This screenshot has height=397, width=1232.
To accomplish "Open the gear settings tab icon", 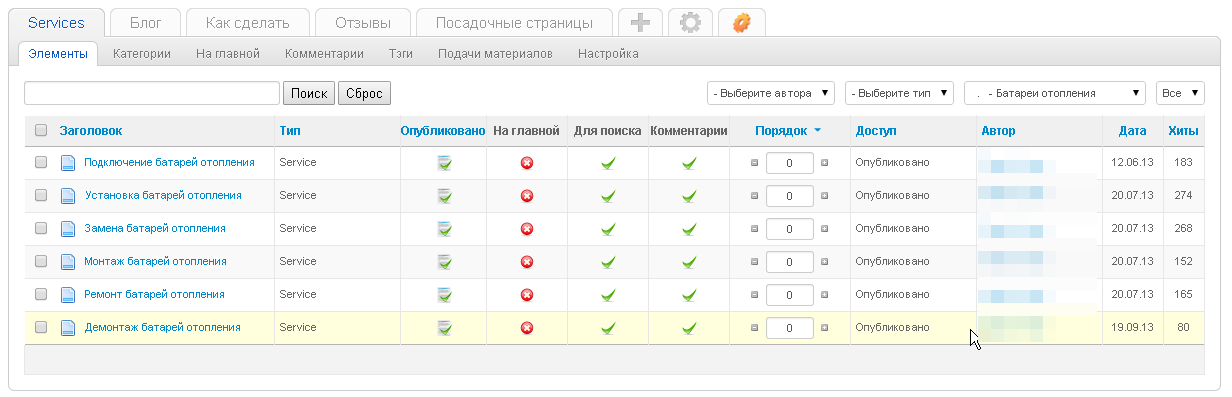I will tap(690, 22).
